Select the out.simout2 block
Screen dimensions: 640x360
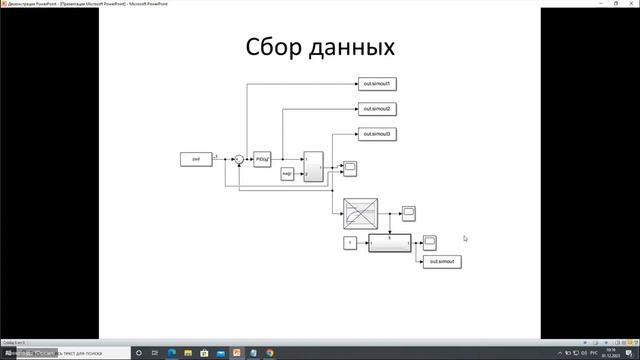(x=377, y=109)
